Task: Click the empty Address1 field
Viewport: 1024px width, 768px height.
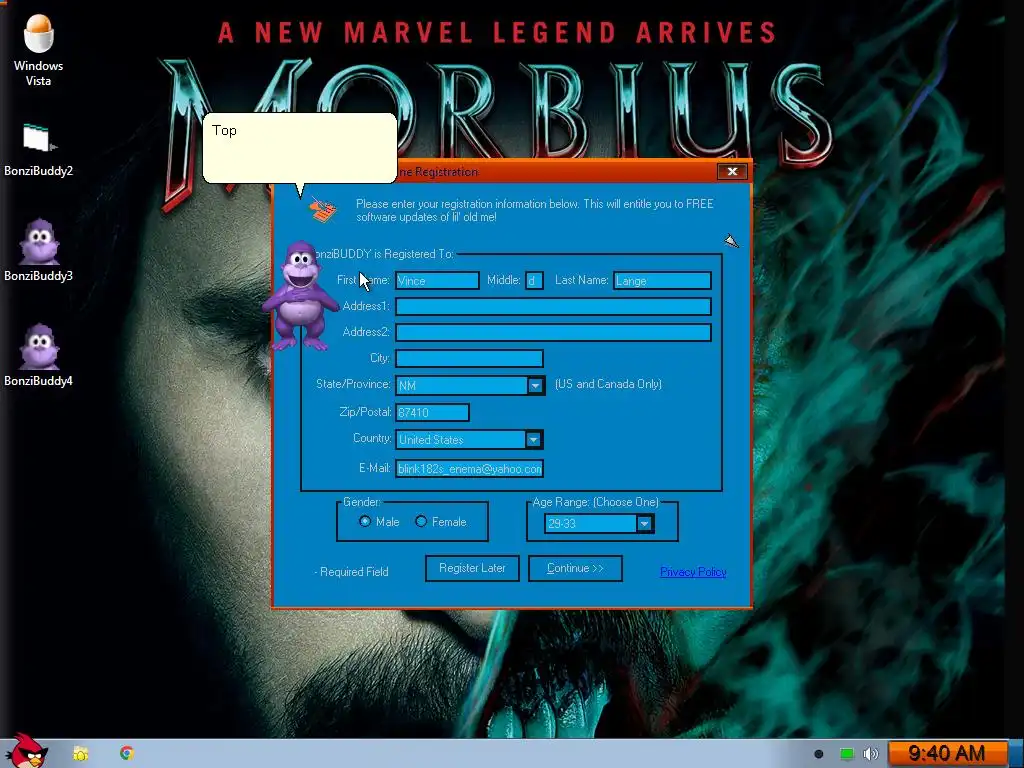Action: pos(553,306)
